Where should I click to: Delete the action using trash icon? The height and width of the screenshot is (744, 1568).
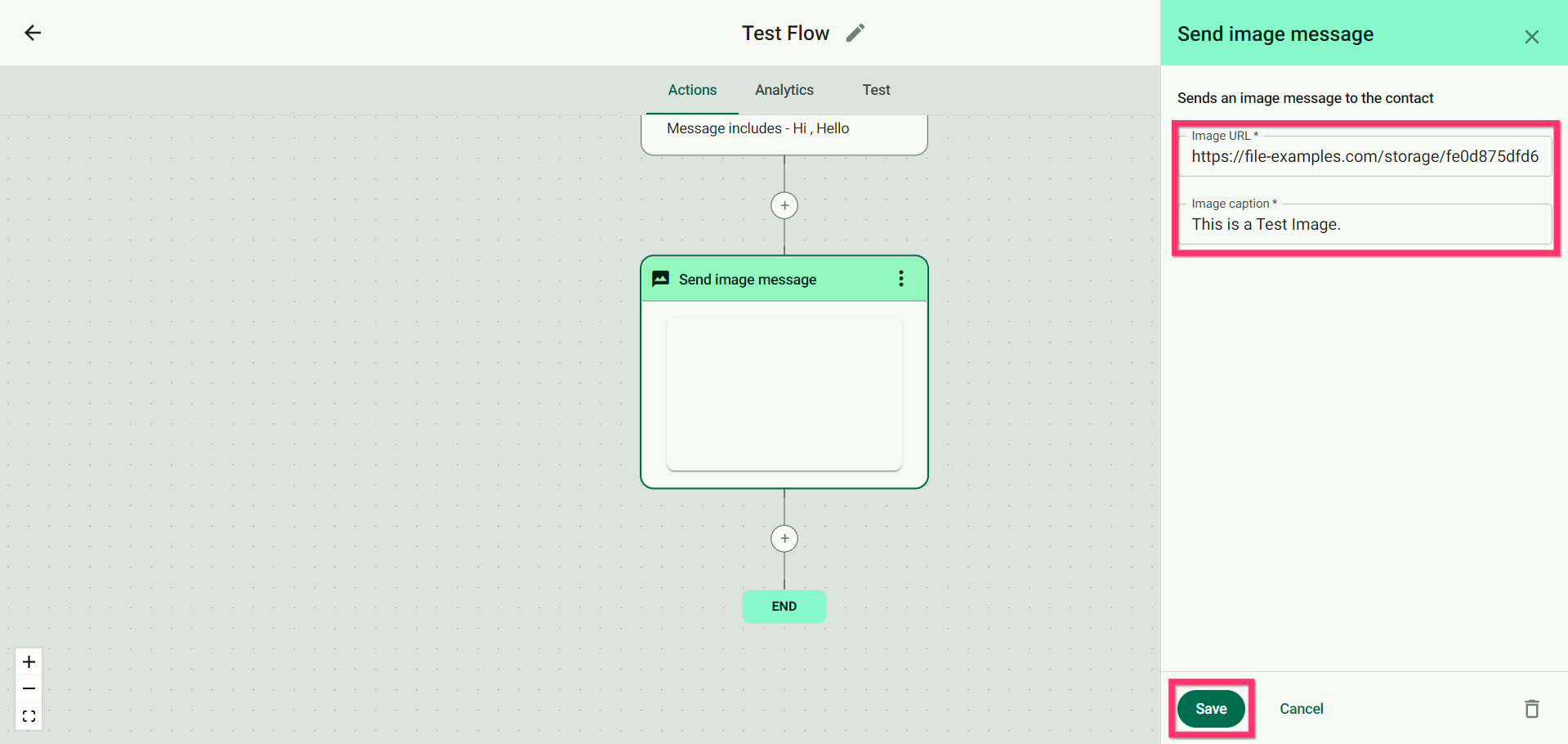(1531, 709)
